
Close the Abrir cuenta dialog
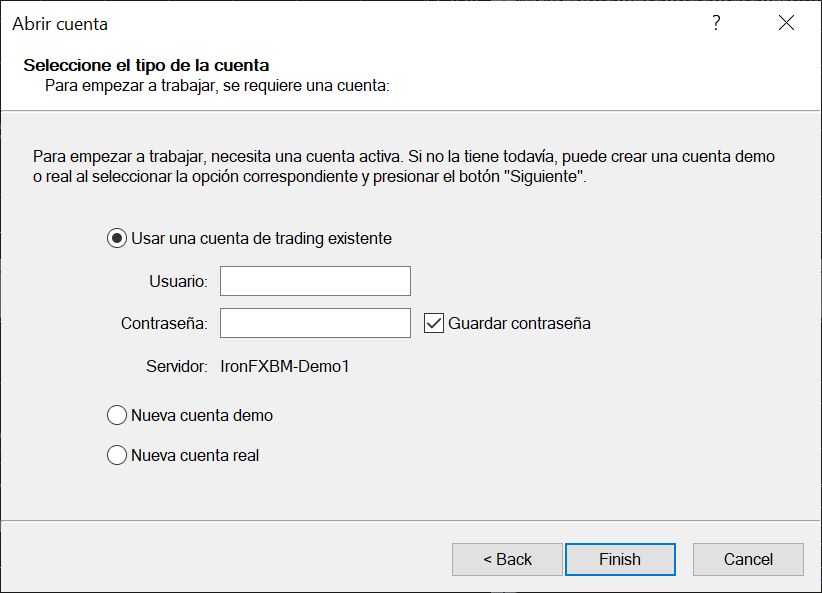786,23
